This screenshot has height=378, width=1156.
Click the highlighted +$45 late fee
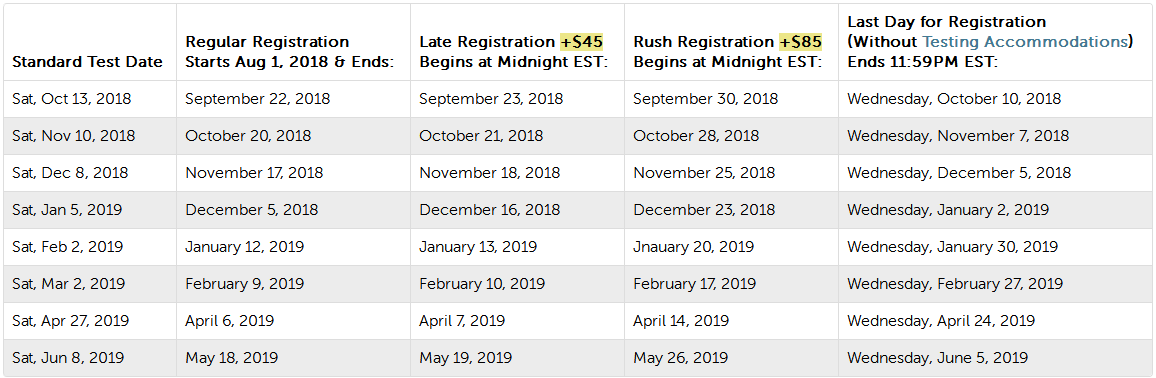582,42
